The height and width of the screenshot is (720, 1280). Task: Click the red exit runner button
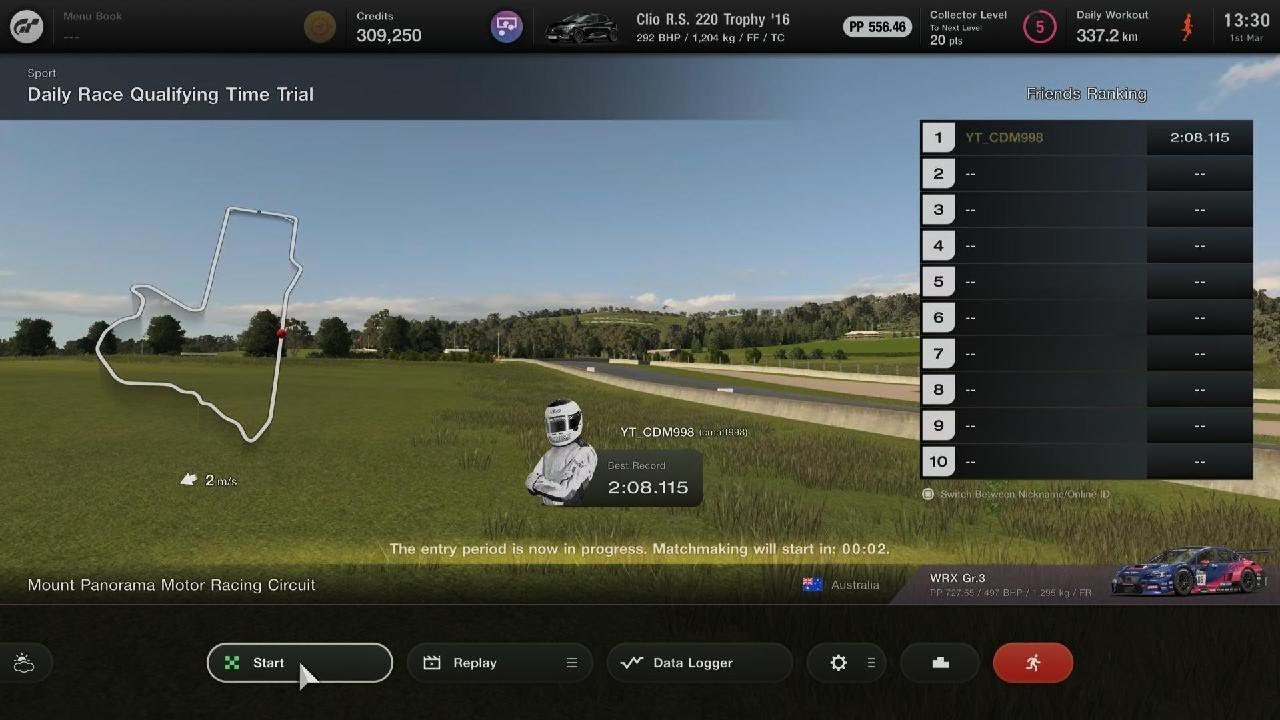1033,663
